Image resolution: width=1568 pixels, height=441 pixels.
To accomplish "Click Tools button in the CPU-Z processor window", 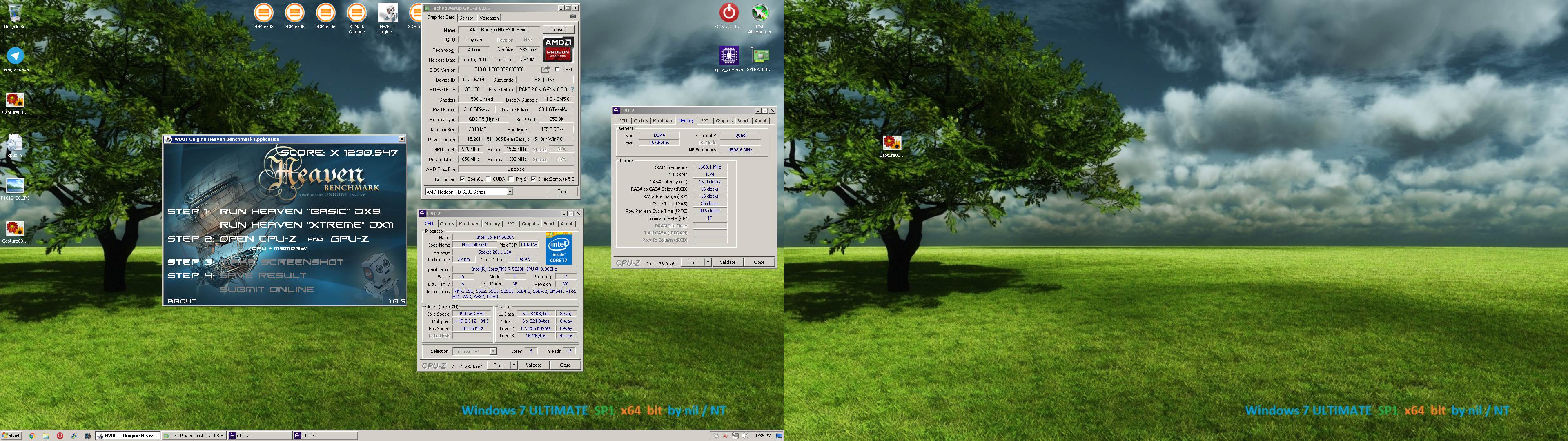I will [499, 365].
